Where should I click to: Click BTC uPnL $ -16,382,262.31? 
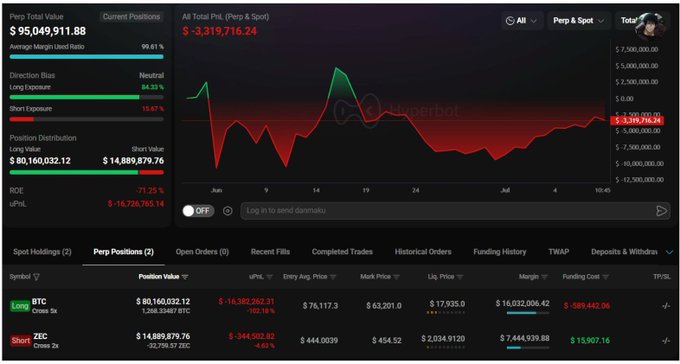point(246,302)
